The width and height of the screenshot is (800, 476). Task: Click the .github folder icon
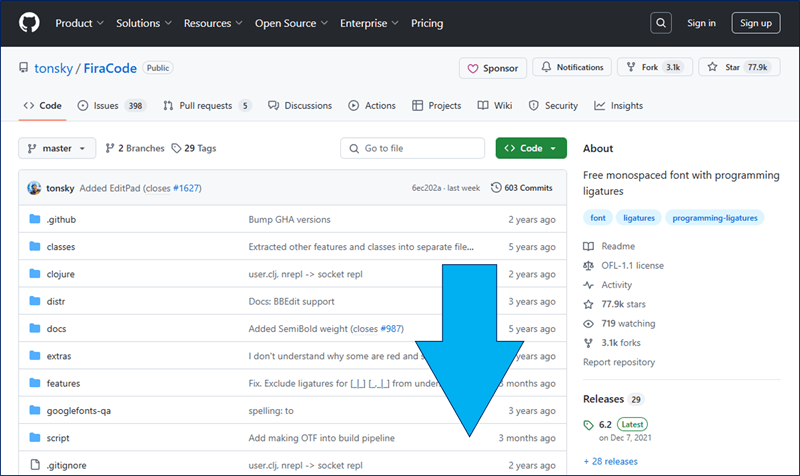click(x=35, y=219)
